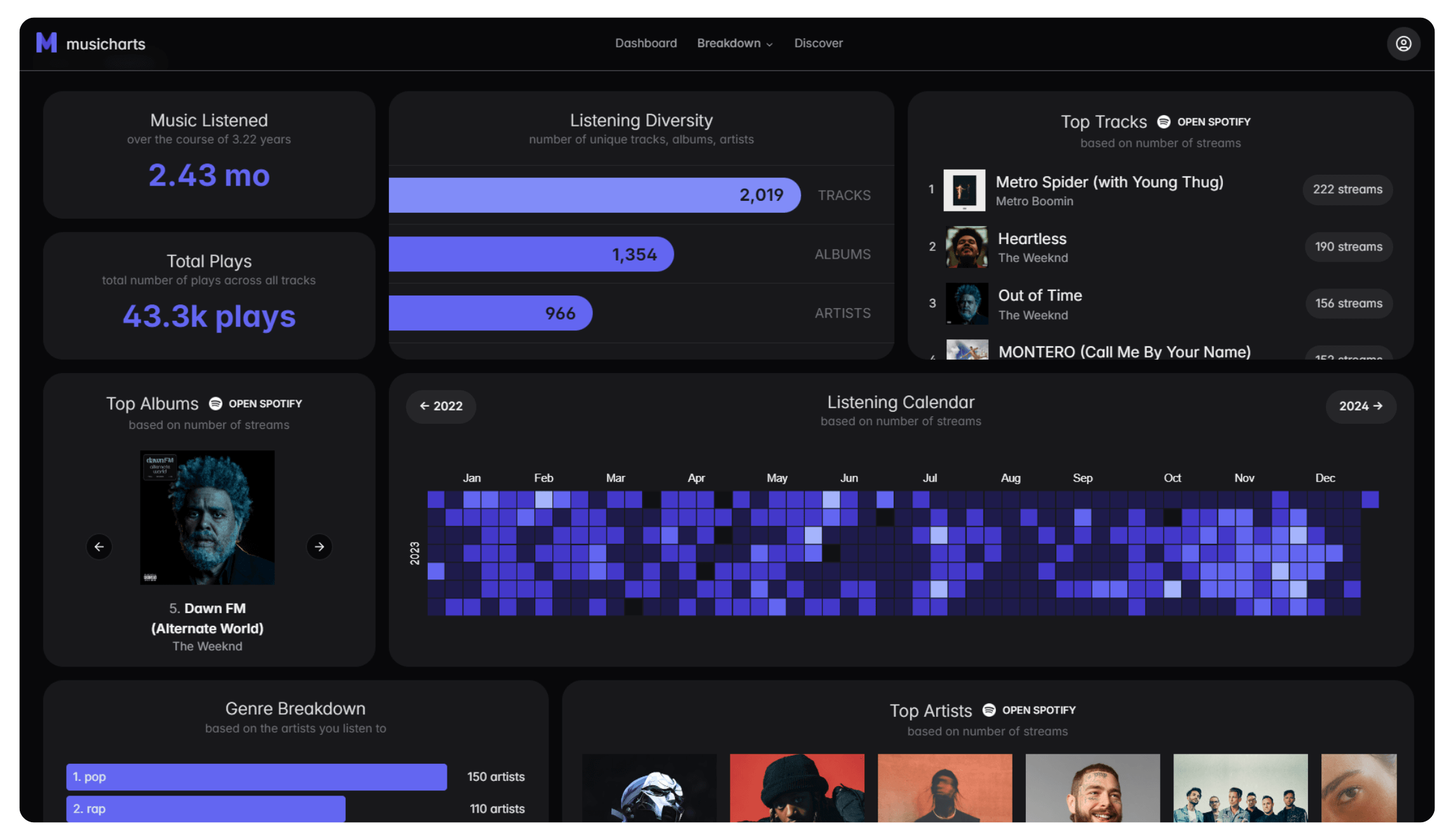Click the rap genre bar
Screen dimensions: 1453x840
pos(205,808)
